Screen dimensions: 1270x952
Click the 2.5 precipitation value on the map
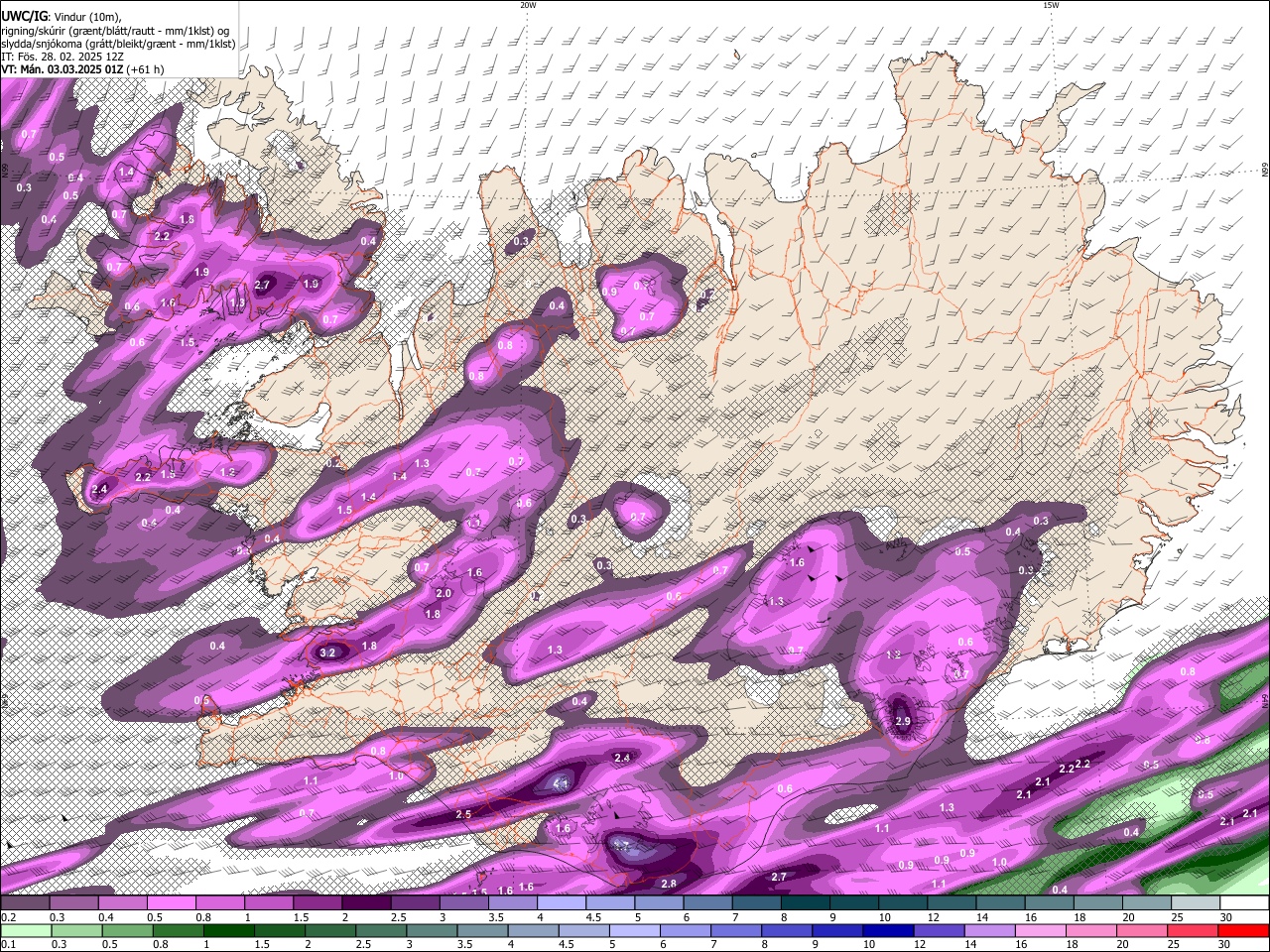point(463,814)
